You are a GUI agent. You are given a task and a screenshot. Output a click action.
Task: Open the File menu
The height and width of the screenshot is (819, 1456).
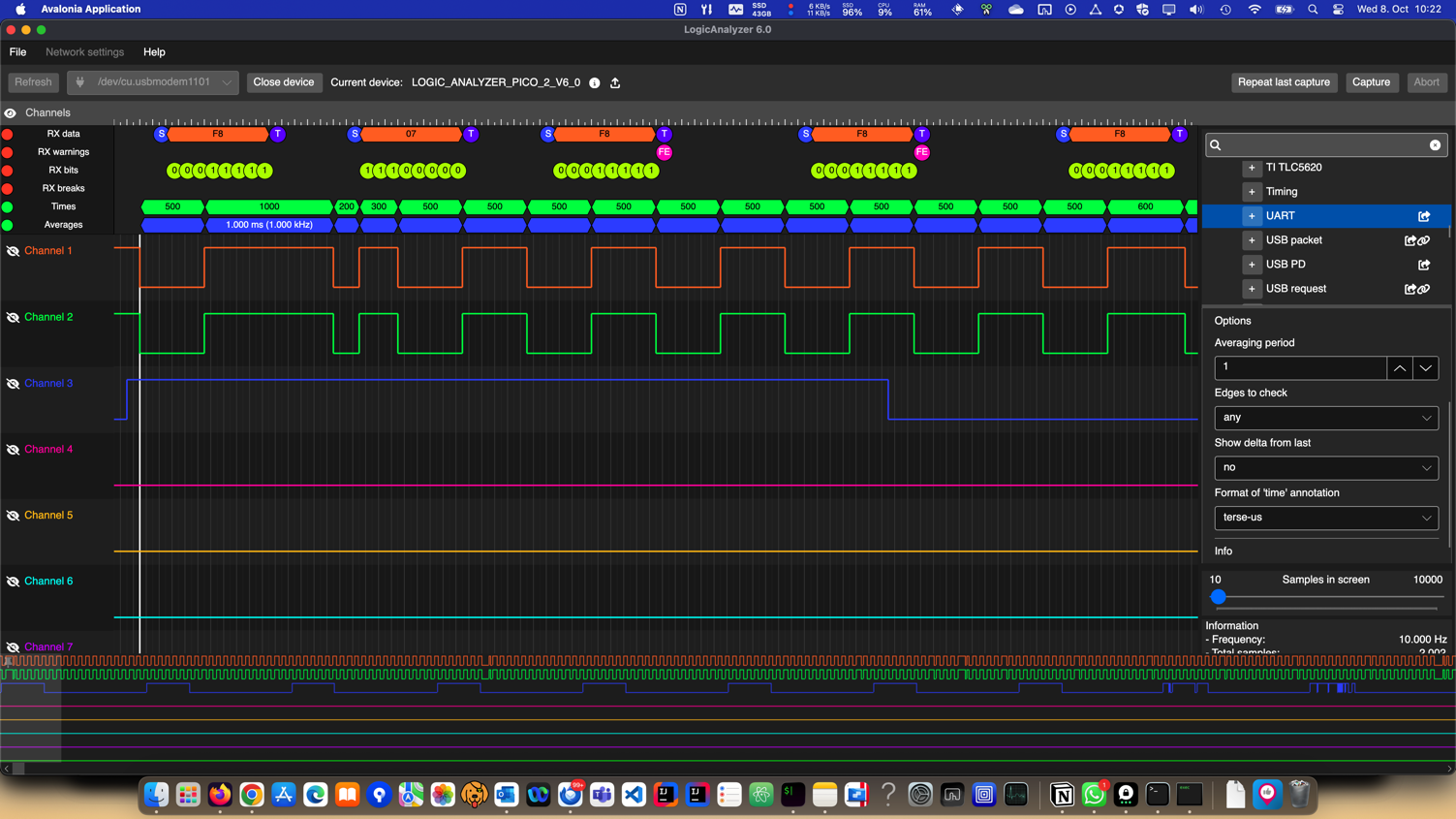17,52
